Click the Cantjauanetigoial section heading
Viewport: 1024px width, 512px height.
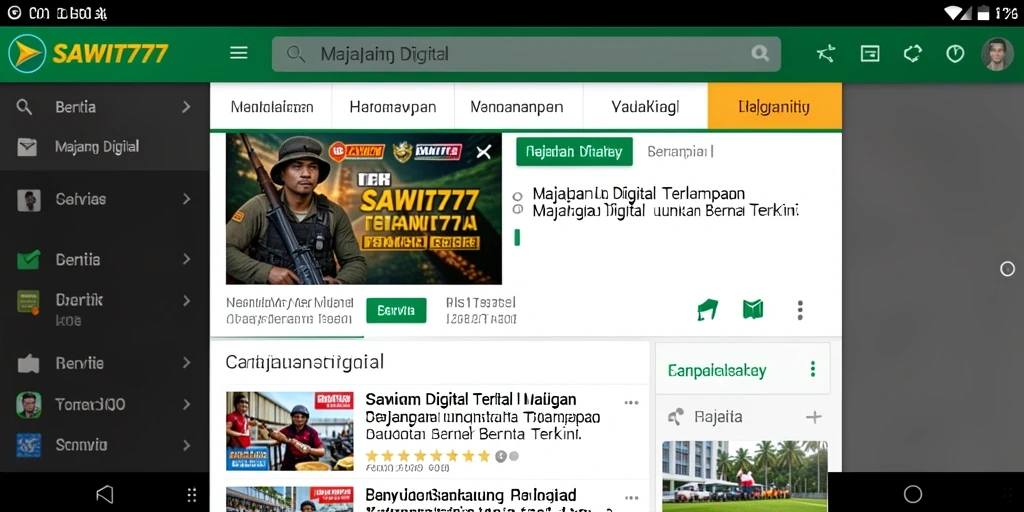(304, 362)
